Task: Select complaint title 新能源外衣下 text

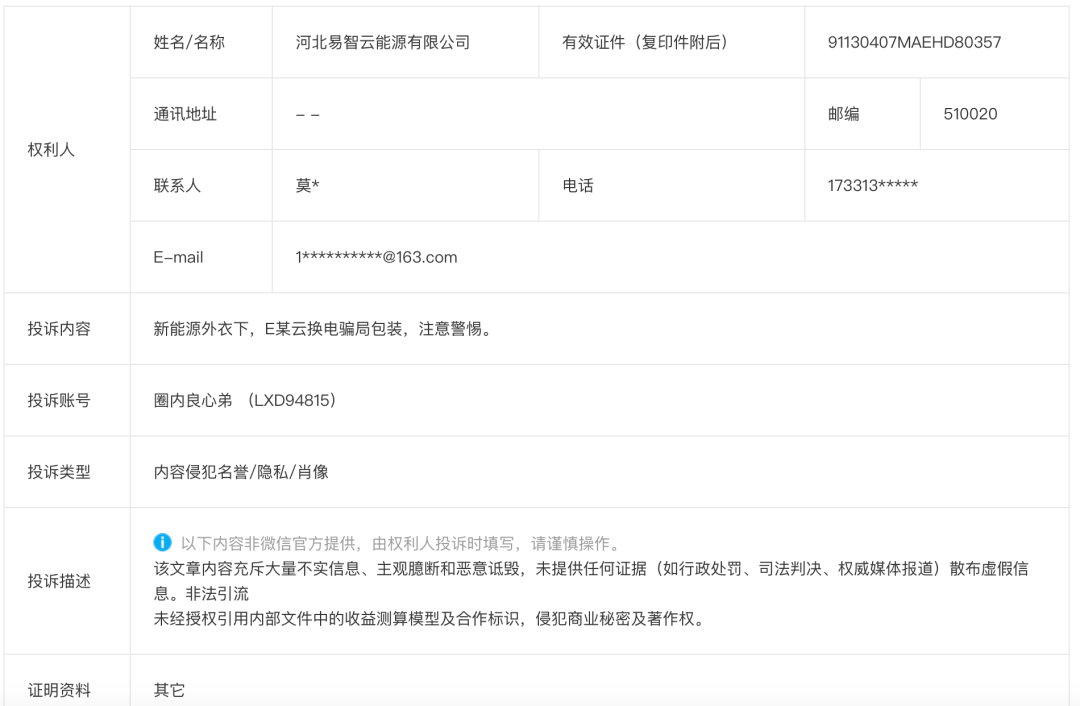Action: 324,329
